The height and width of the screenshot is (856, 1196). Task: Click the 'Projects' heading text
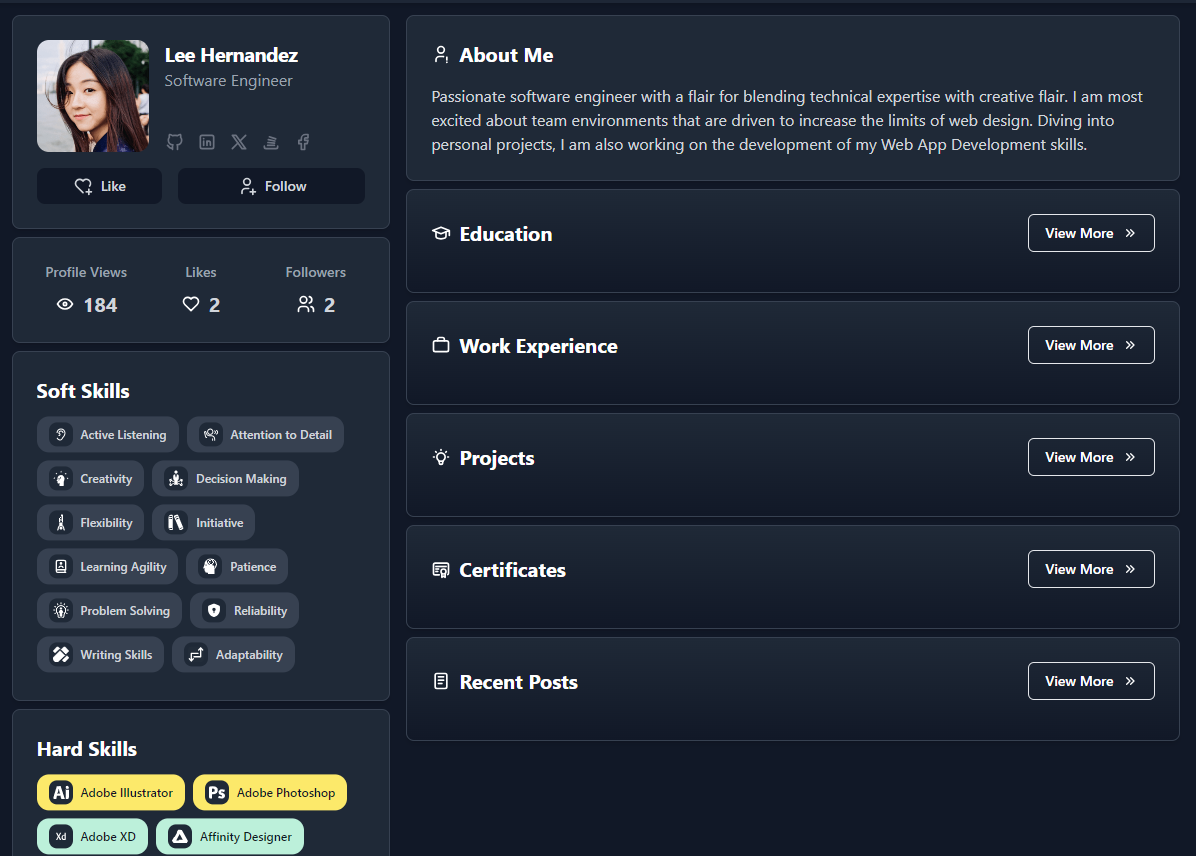(497, 459)
